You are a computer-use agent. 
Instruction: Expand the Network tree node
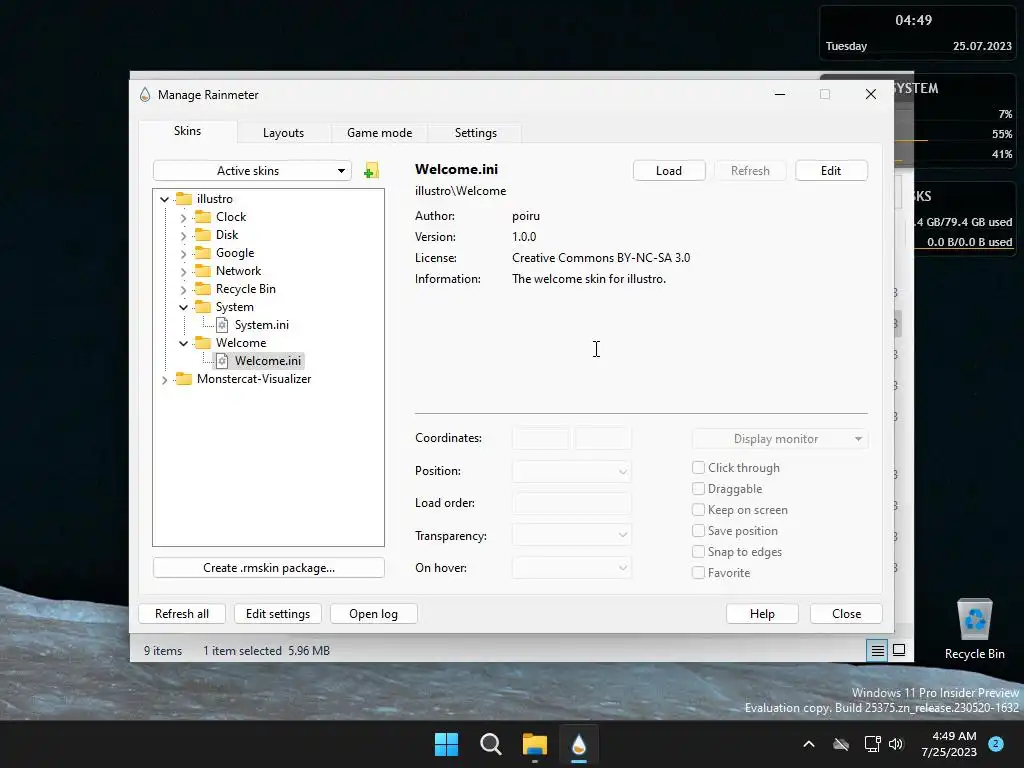[x=184, y=271]
